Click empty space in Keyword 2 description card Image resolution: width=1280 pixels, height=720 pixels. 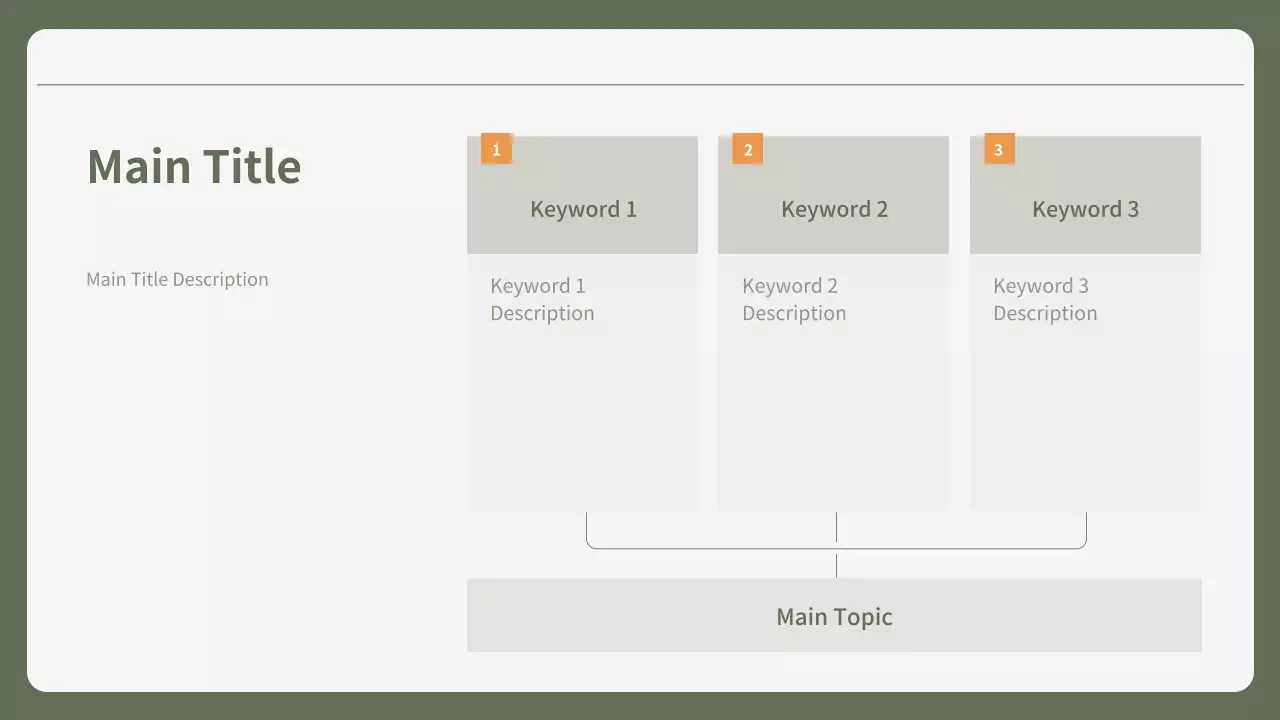(x=833, y=420)
